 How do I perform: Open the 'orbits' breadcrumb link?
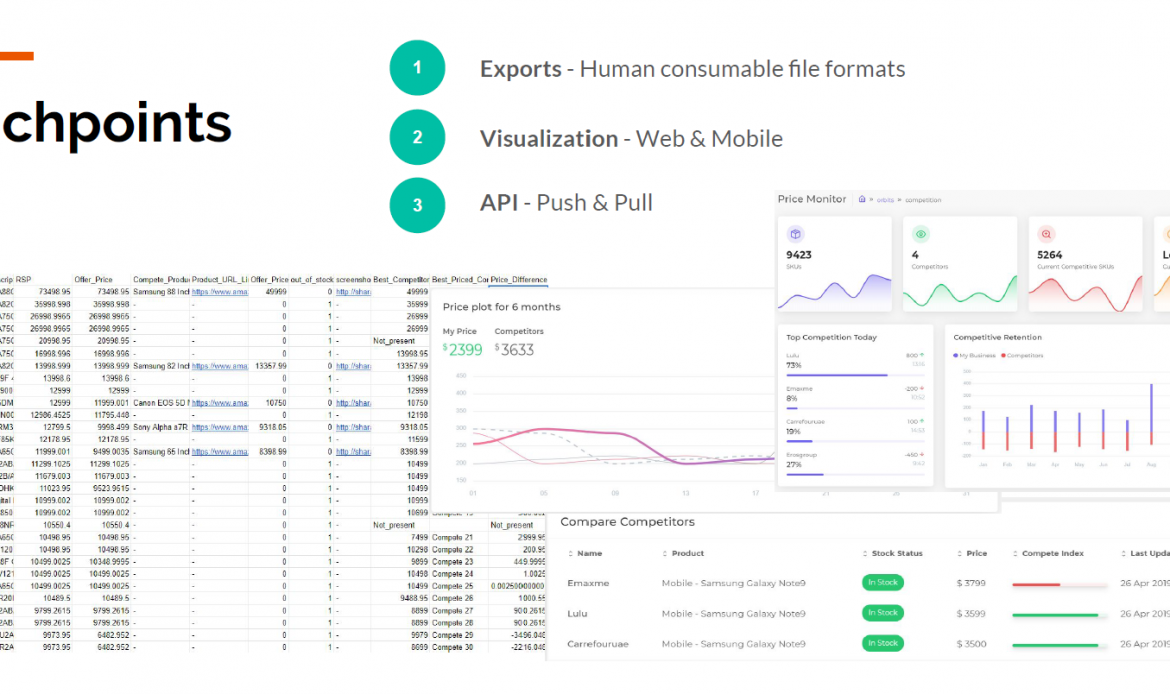click(886, 200)
